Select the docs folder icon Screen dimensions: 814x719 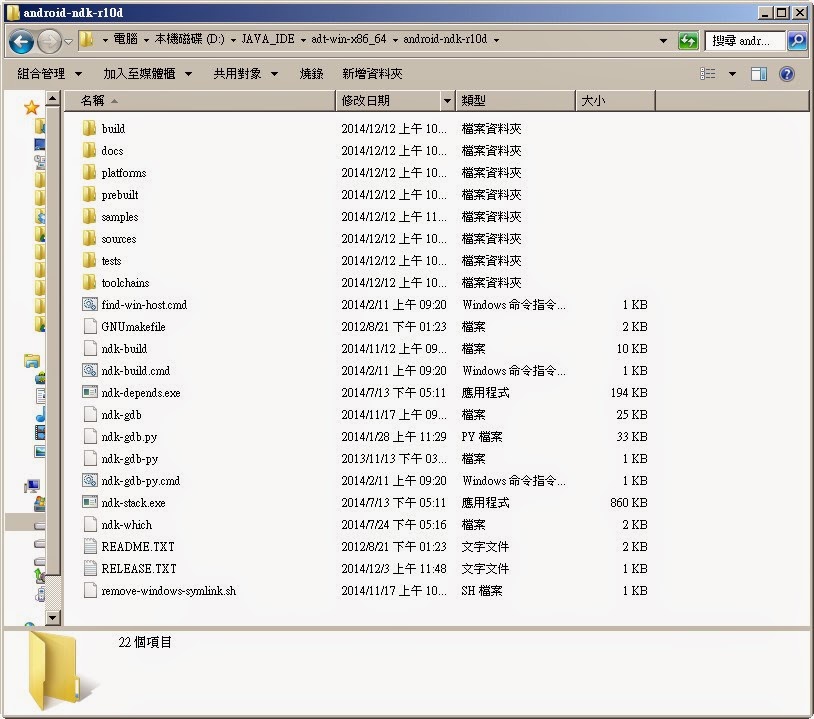tap(89, 151)
